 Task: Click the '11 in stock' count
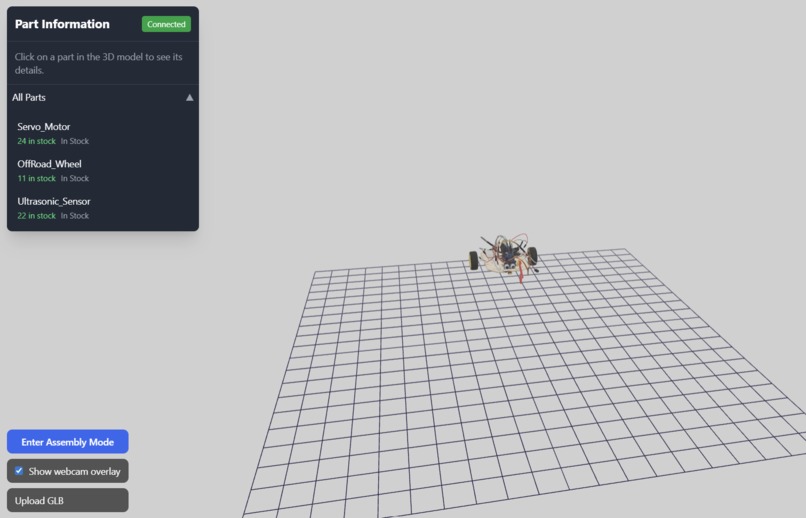pyautogui.click(x=36, y=178)
